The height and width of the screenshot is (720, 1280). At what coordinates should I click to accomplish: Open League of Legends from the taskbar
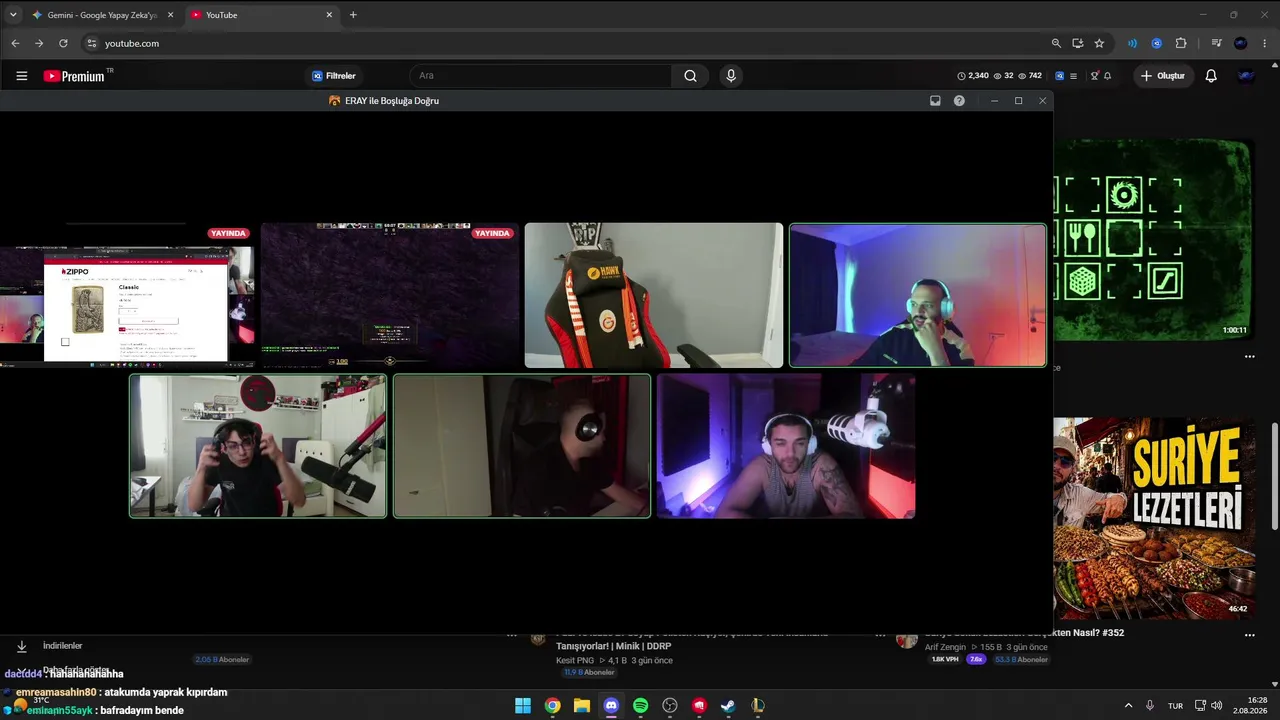pyautogui.click(x=758, y=705)
